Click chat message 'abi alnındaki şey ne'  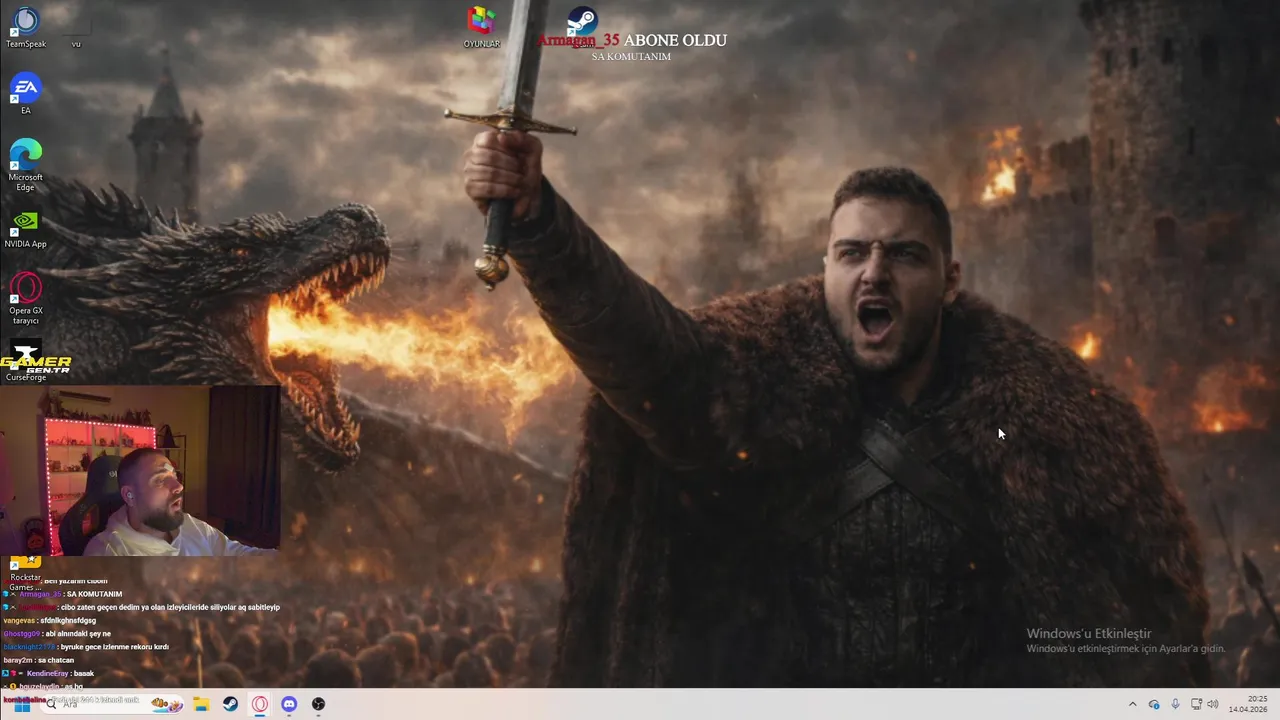(78, 633)
